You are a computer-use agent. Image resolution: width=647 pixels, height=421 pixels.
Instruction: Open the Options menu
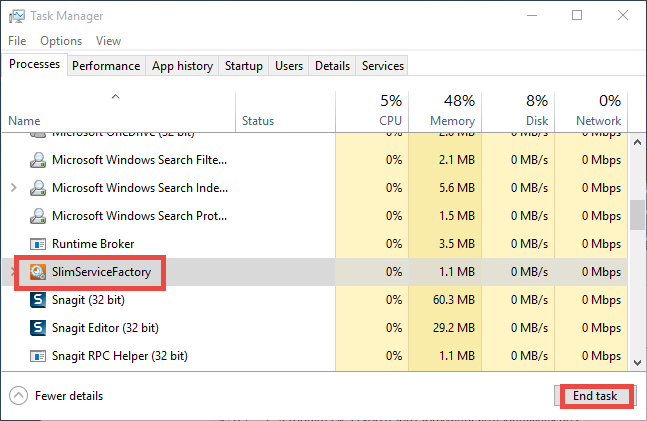click(x=61, y=41)
